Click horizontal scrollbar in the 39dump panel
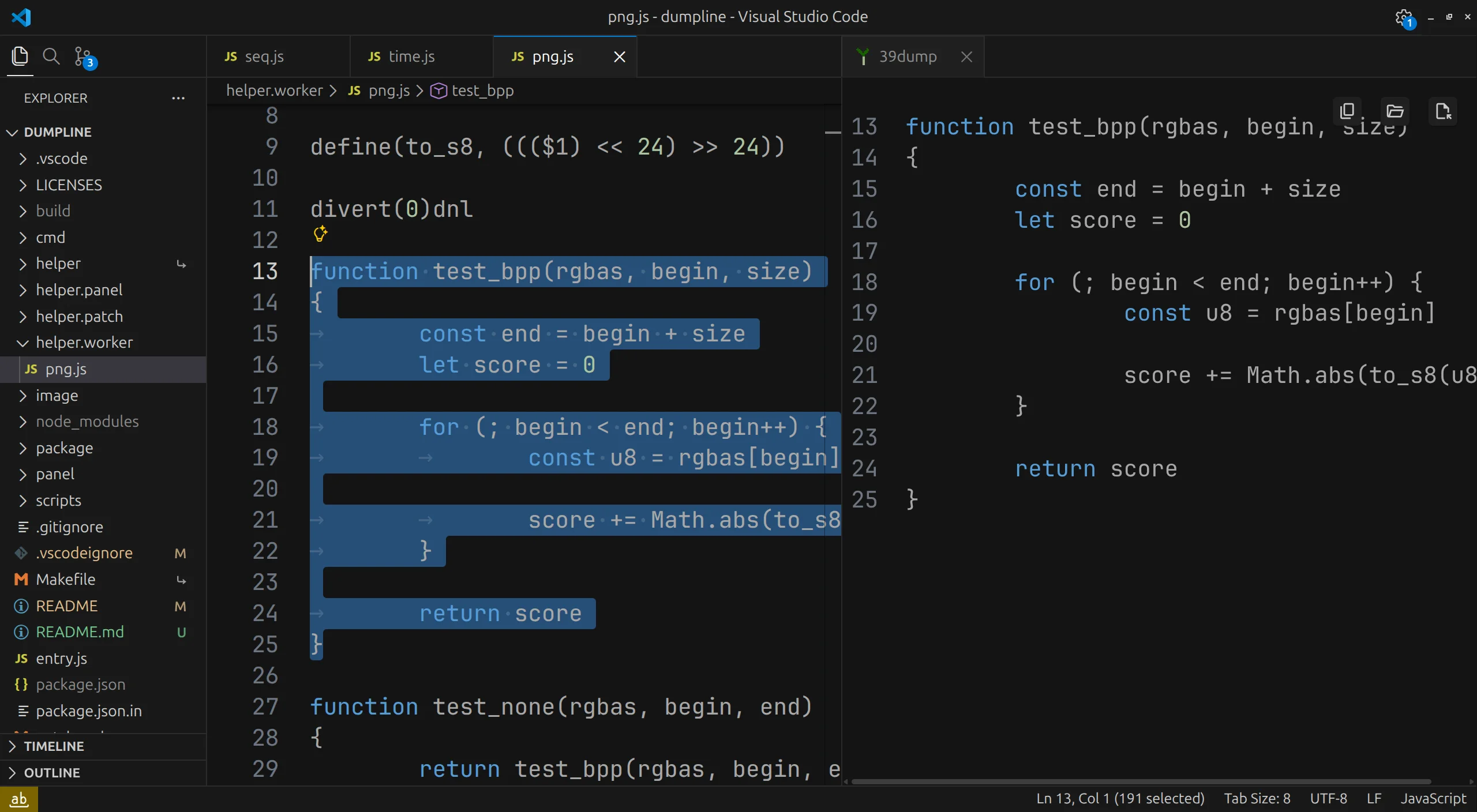 1140,782
